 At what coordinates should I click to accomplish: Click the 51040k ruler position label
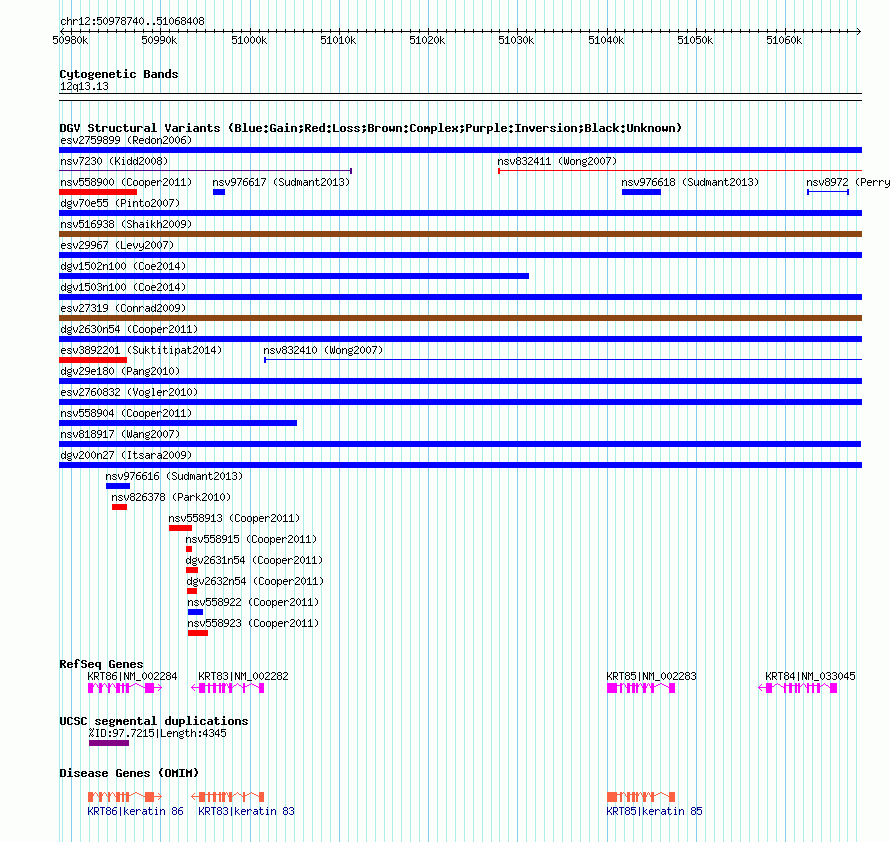click(x=606, y=40)
